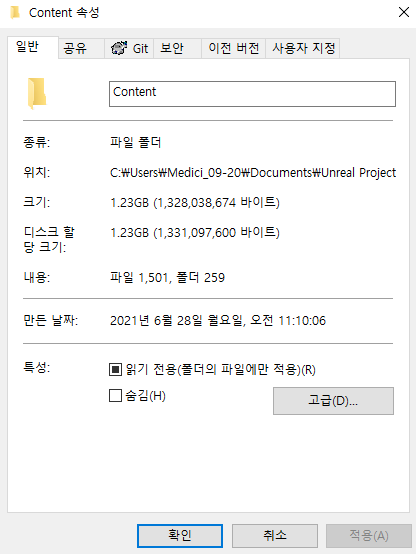Confirm with the 확인 button

point(180,536)
